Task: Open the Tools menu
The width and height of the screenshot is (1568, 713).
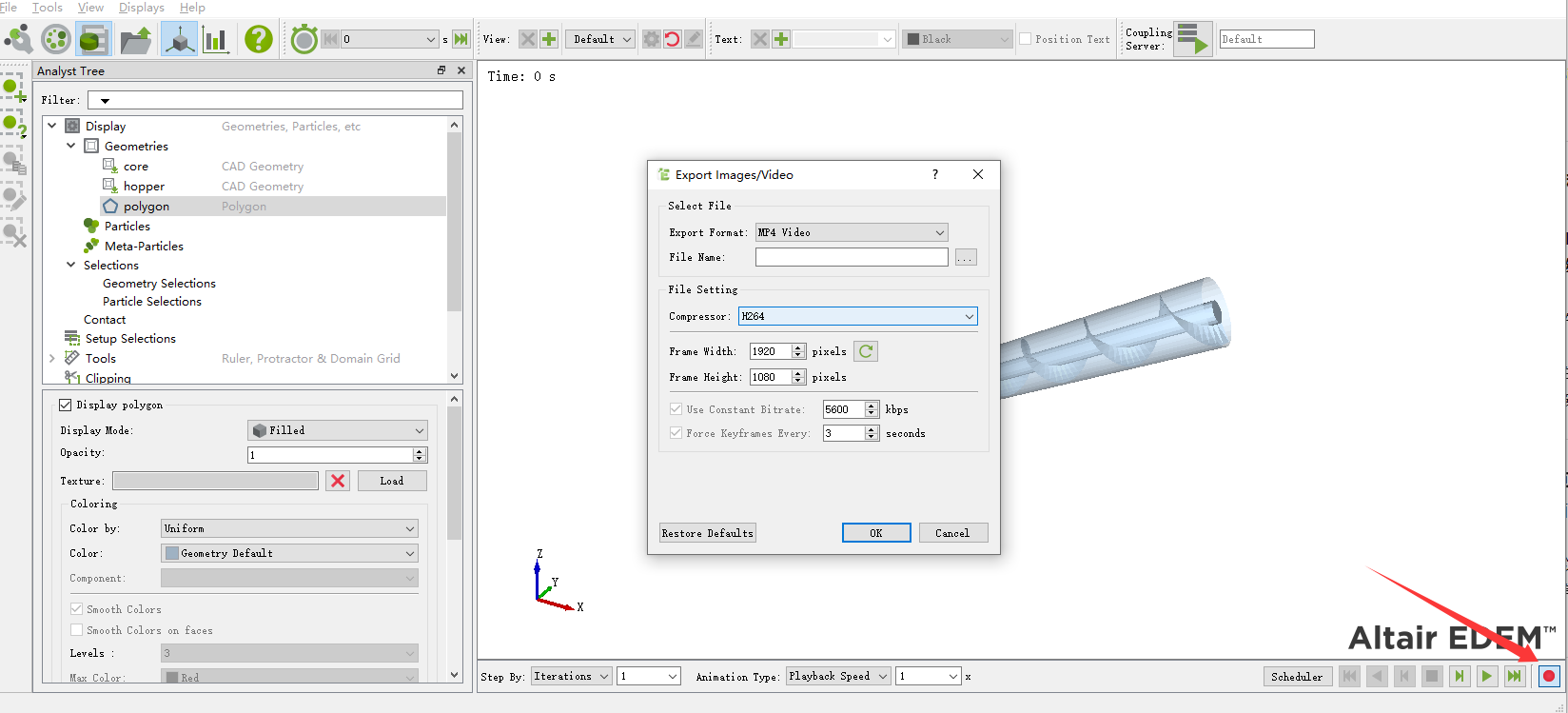Action: click(x=48, y=8)
